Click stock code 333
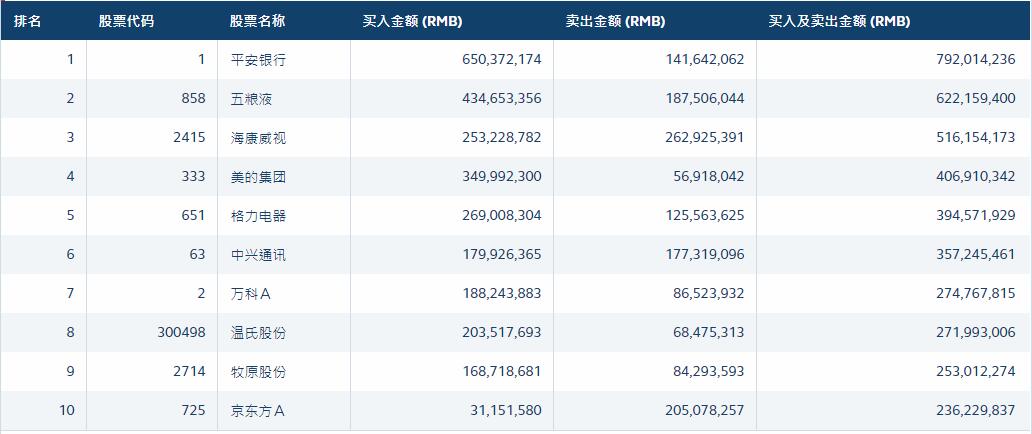Viewport: 1032px width, 434px height. click(x=193, y=176)
